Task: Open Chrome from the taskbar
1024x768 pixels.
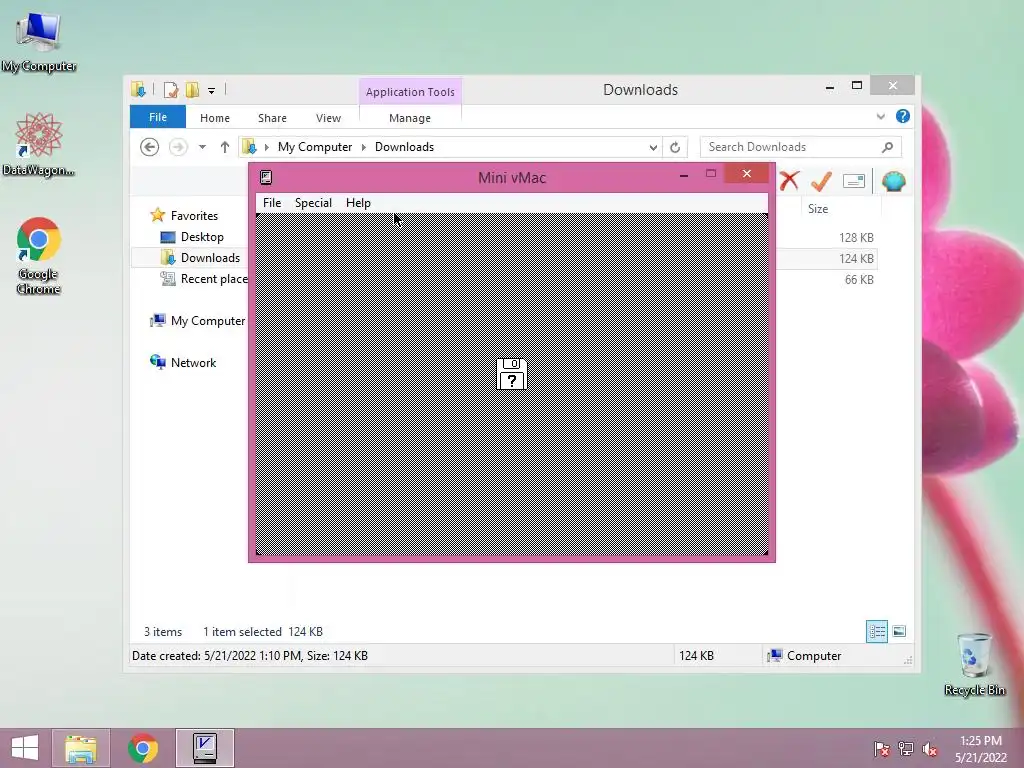Action: [143, 748]
